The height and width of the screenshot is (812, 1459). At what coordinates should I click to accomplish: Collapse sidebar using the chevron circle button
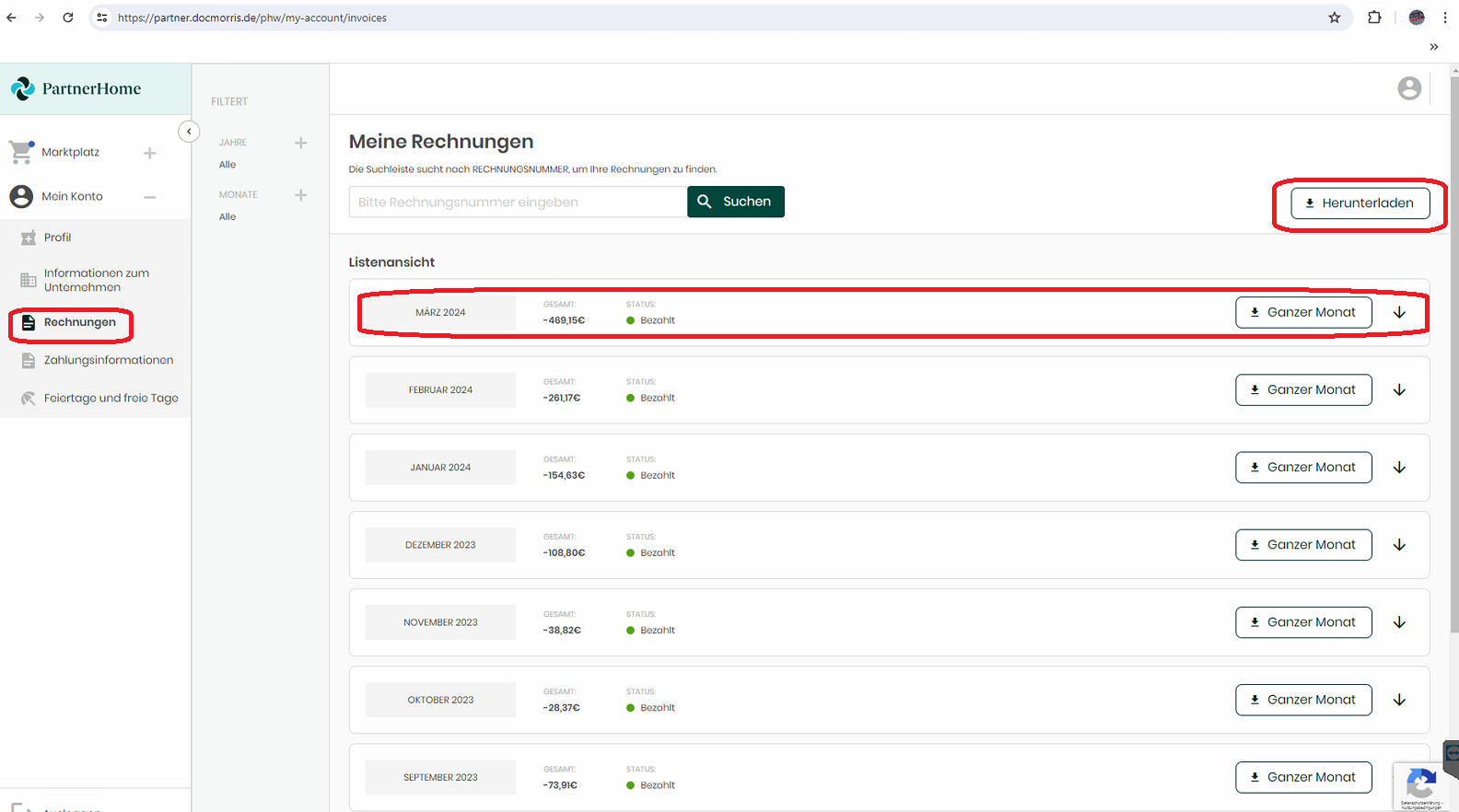click(x=189, y=132)
